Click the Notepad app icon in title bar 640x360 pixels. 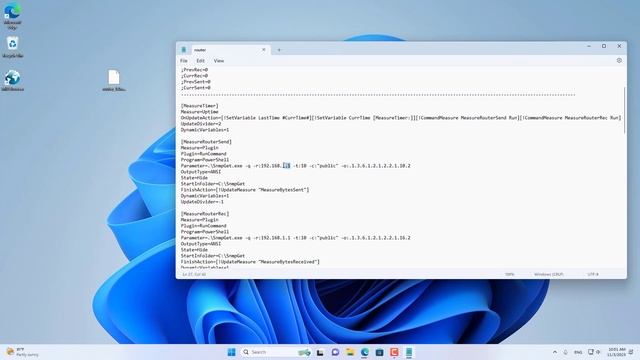184,49
